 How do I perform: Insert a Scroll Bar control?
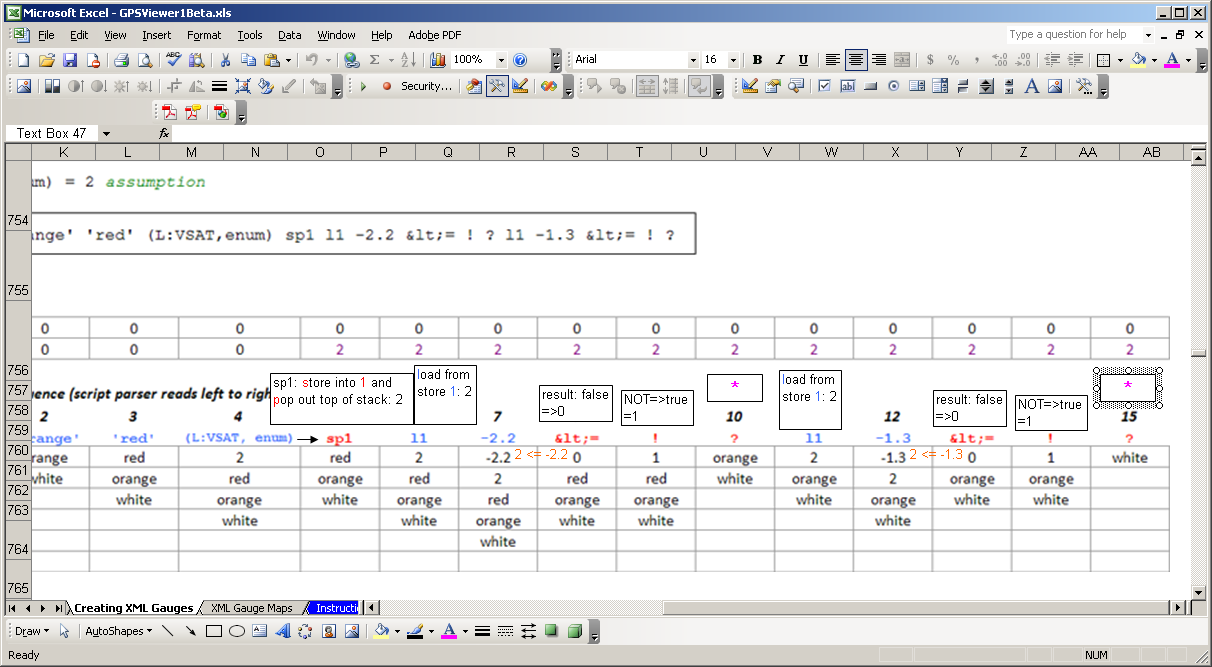point(1009,86)
